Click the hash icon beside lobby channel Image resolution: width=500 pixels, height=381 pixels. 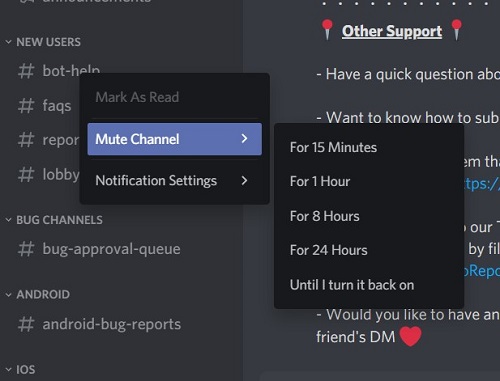[26, 174]
